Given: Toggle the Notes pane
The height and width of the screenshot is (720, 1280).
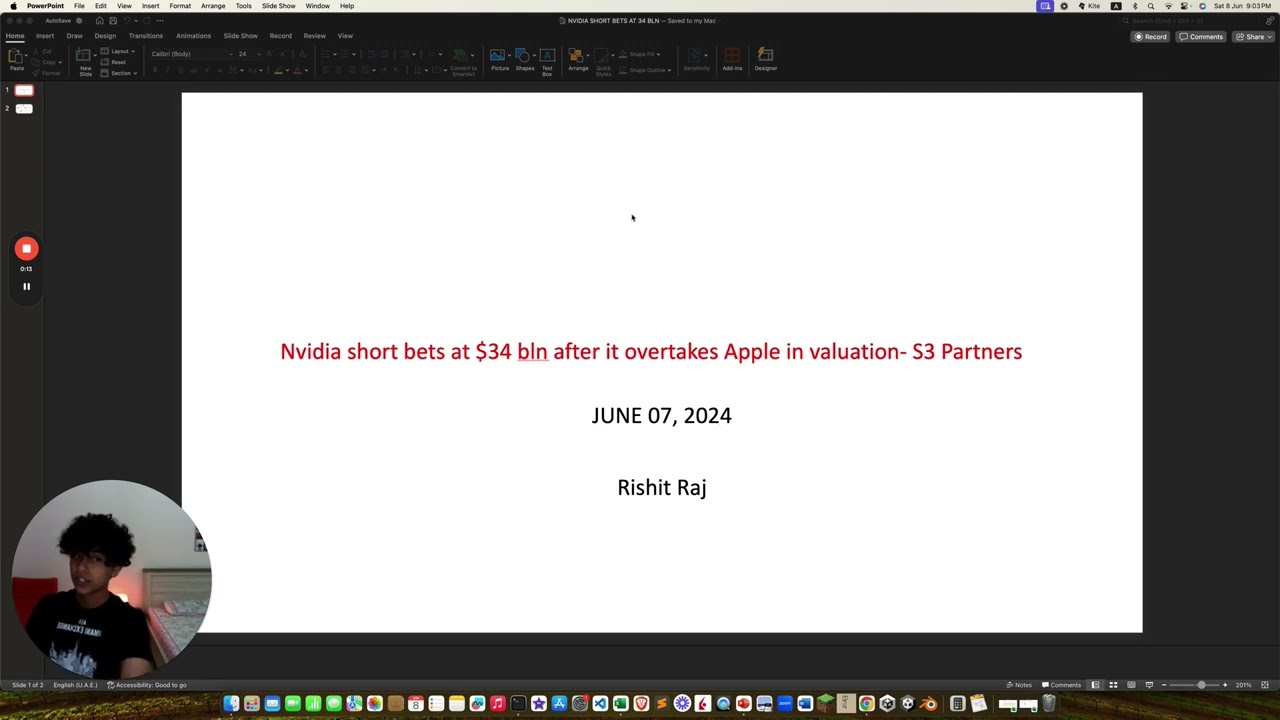Looking at the screenshot, I should coord(1019,685).
